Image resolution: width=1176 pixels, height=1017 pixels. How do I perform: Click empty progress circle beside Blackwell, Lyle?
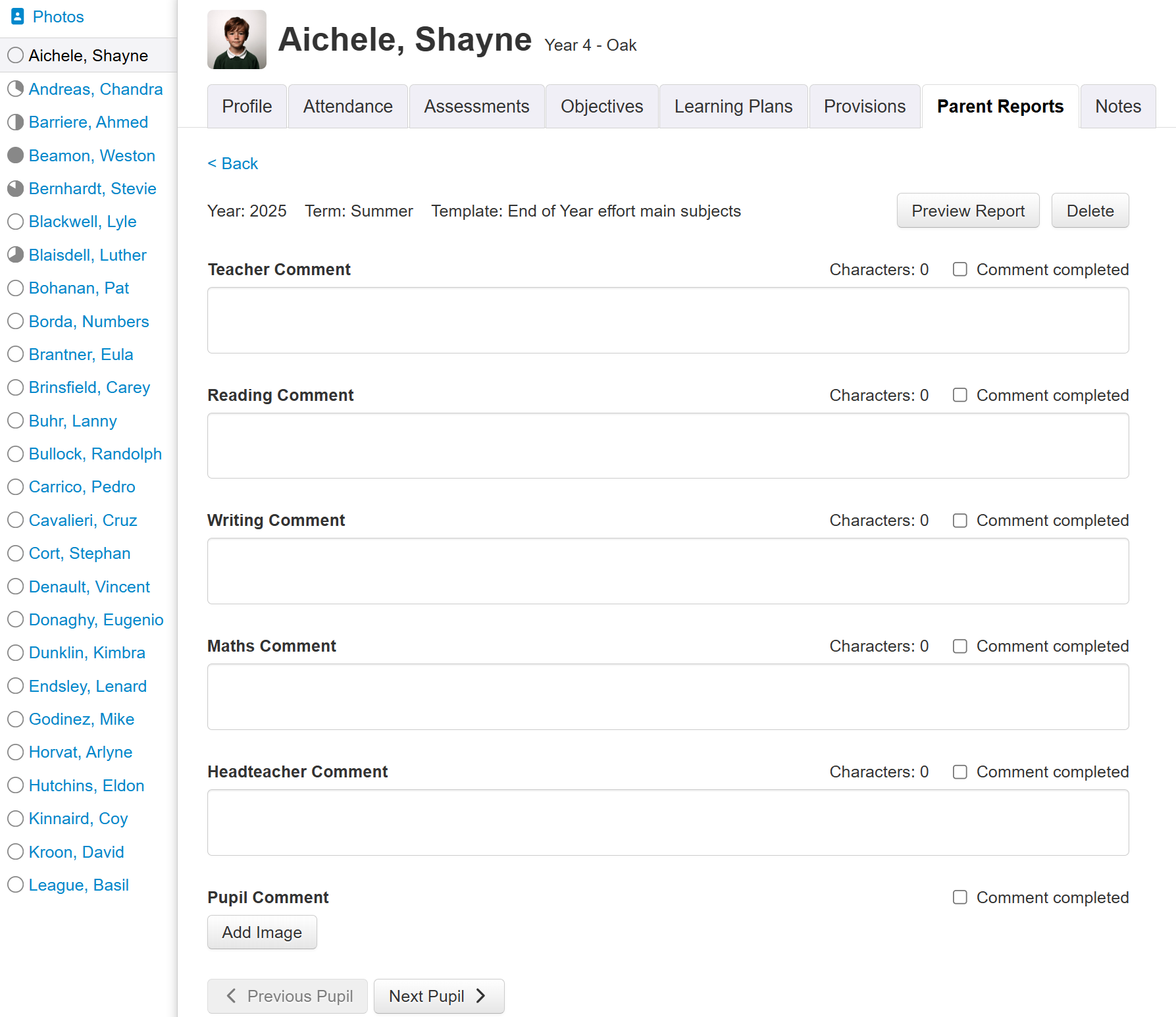[16, 221]
